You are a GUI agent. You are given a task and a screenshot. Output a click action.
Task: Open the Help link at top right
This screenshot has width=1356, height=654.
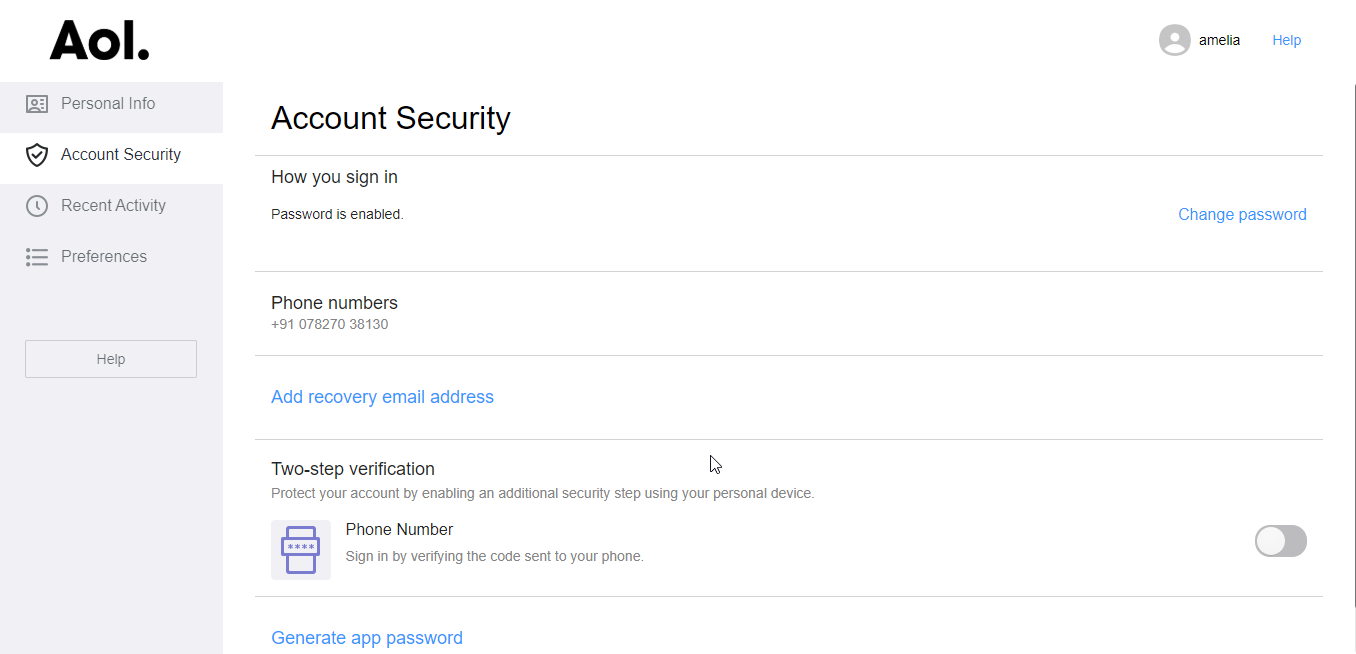1287,40
